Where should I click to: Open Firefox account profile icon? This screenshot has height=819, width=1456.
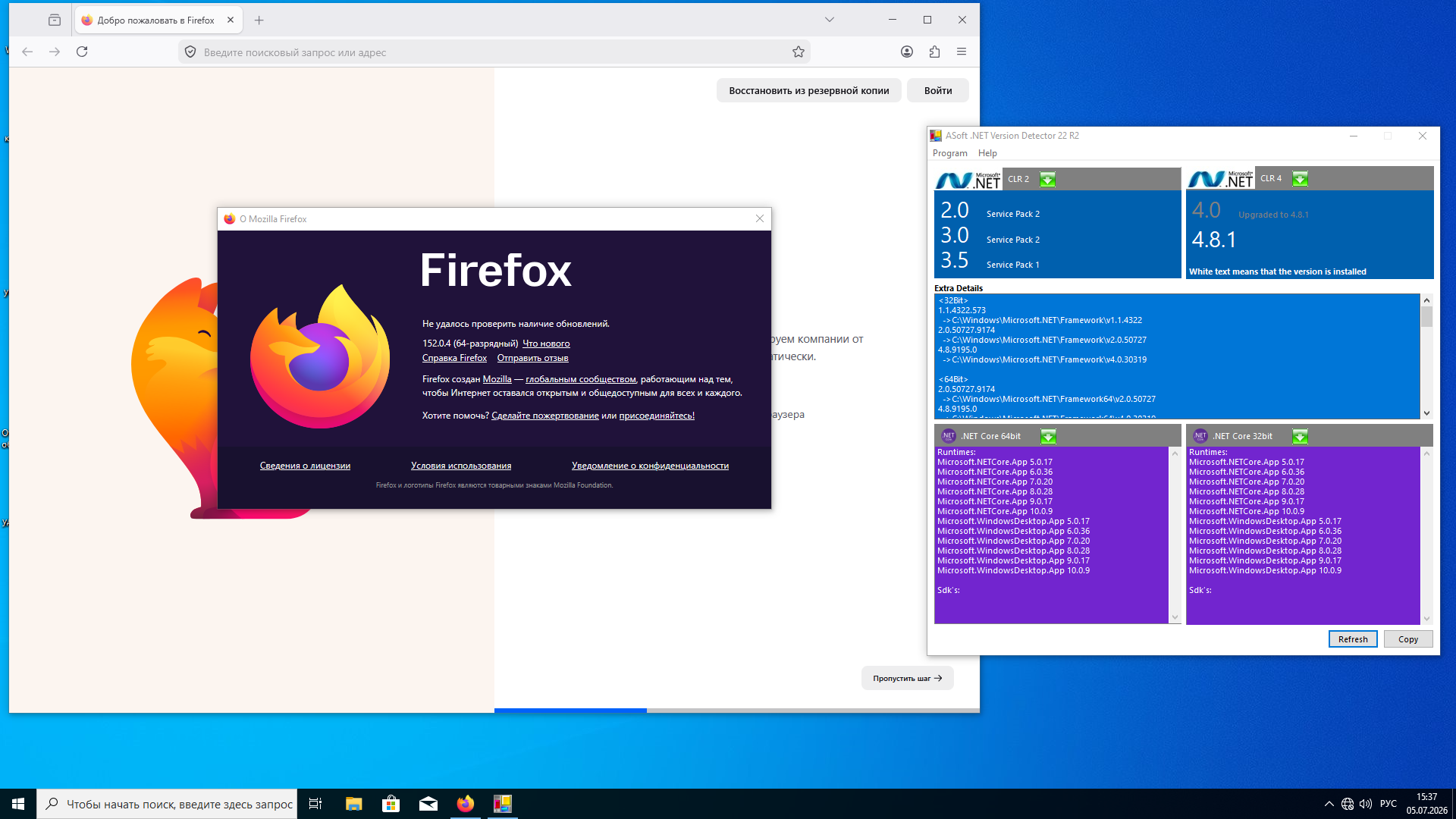pos(906,52)
